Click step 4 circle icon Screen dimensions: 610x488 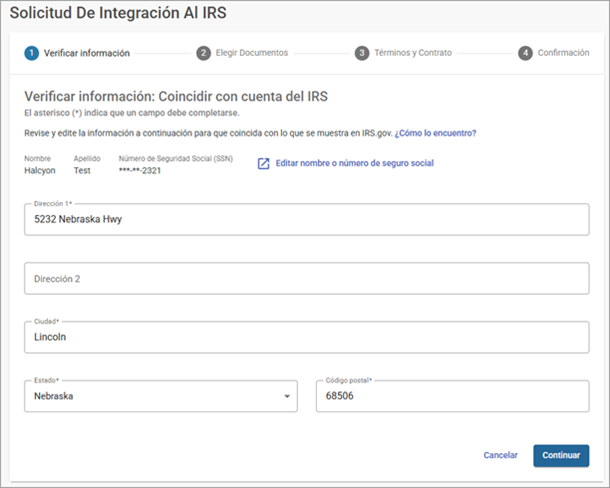tap(525, 53)
